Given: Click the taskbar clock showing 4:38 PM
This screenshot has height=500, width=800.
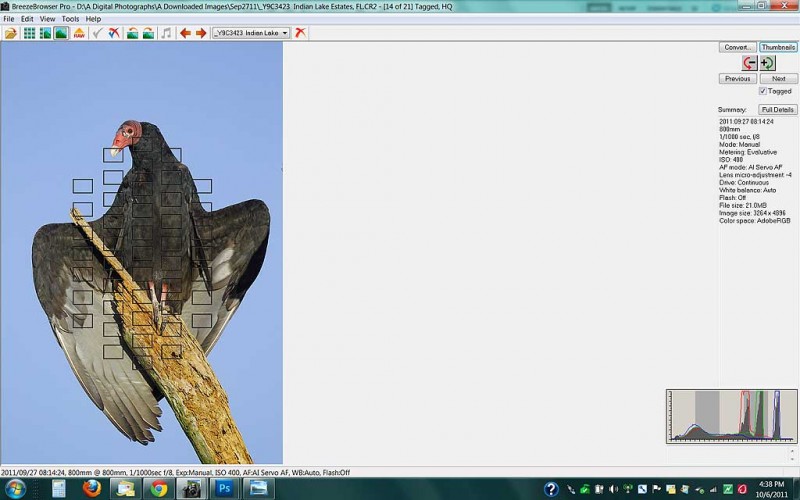Looking at the screenshot, I should 771,489.
